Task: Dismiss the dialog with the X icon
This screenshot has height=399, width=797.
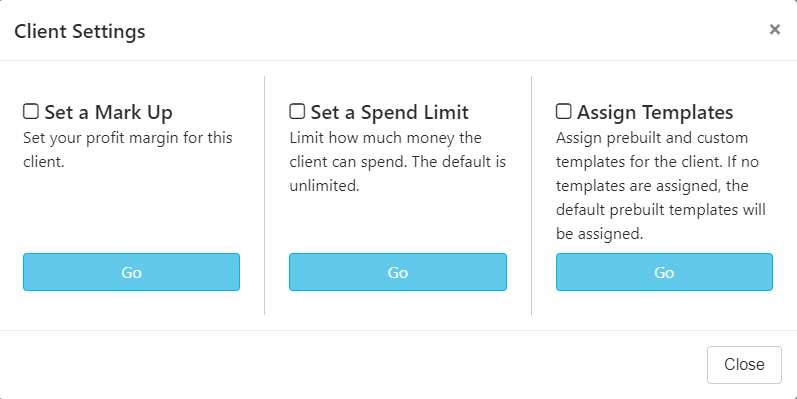Action: pyautogui.click(x=774, y=29)
